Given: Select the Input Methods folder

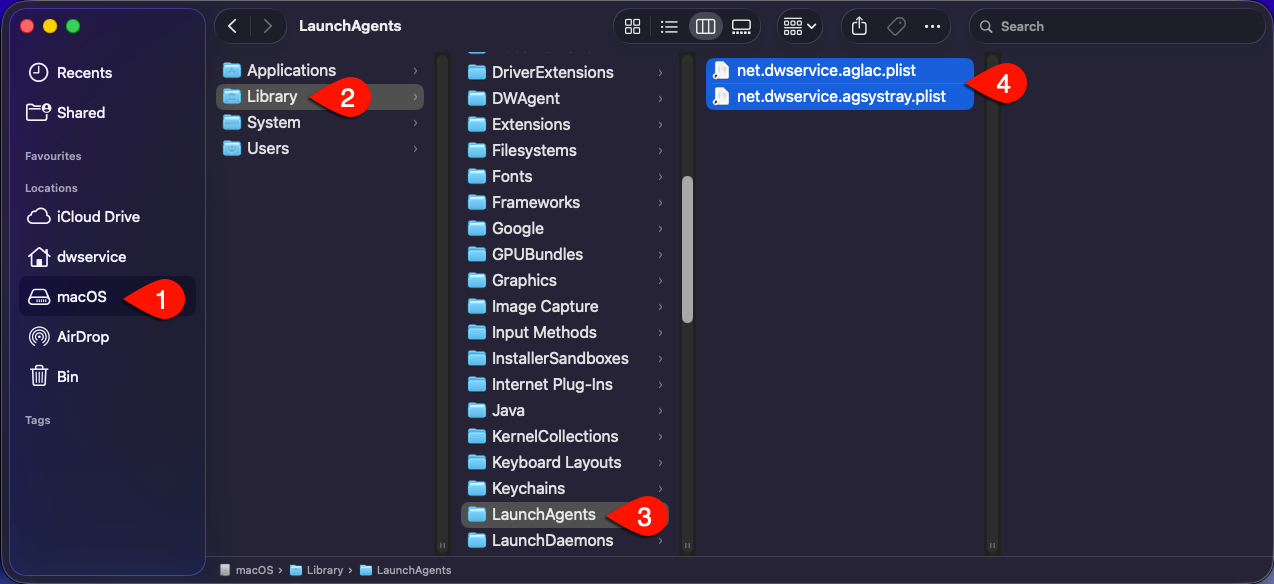Looking at the screenshot, I should click(565, 332).
